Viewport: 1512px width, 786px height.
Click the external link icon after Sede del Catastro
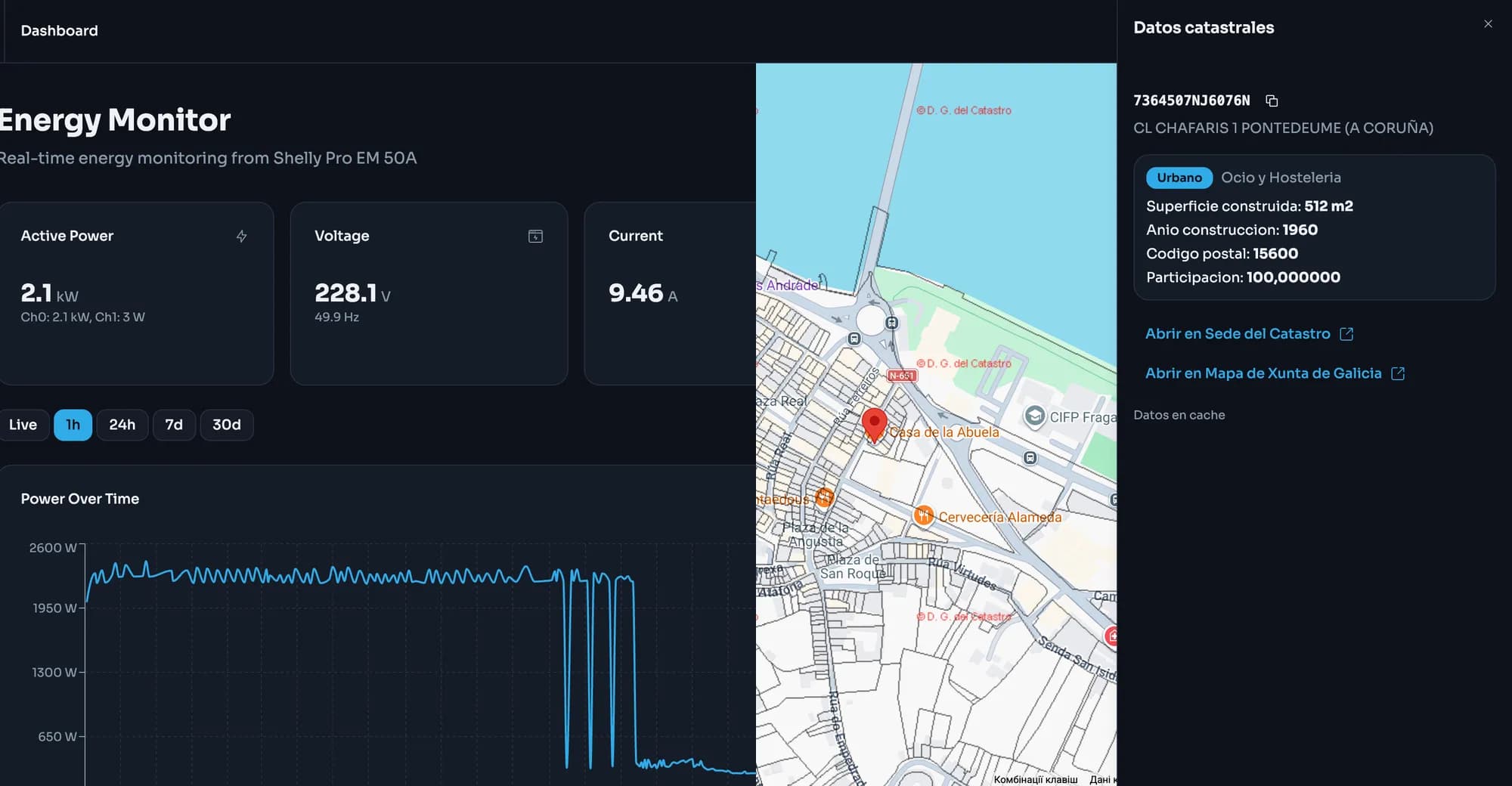pos(1346,334)
